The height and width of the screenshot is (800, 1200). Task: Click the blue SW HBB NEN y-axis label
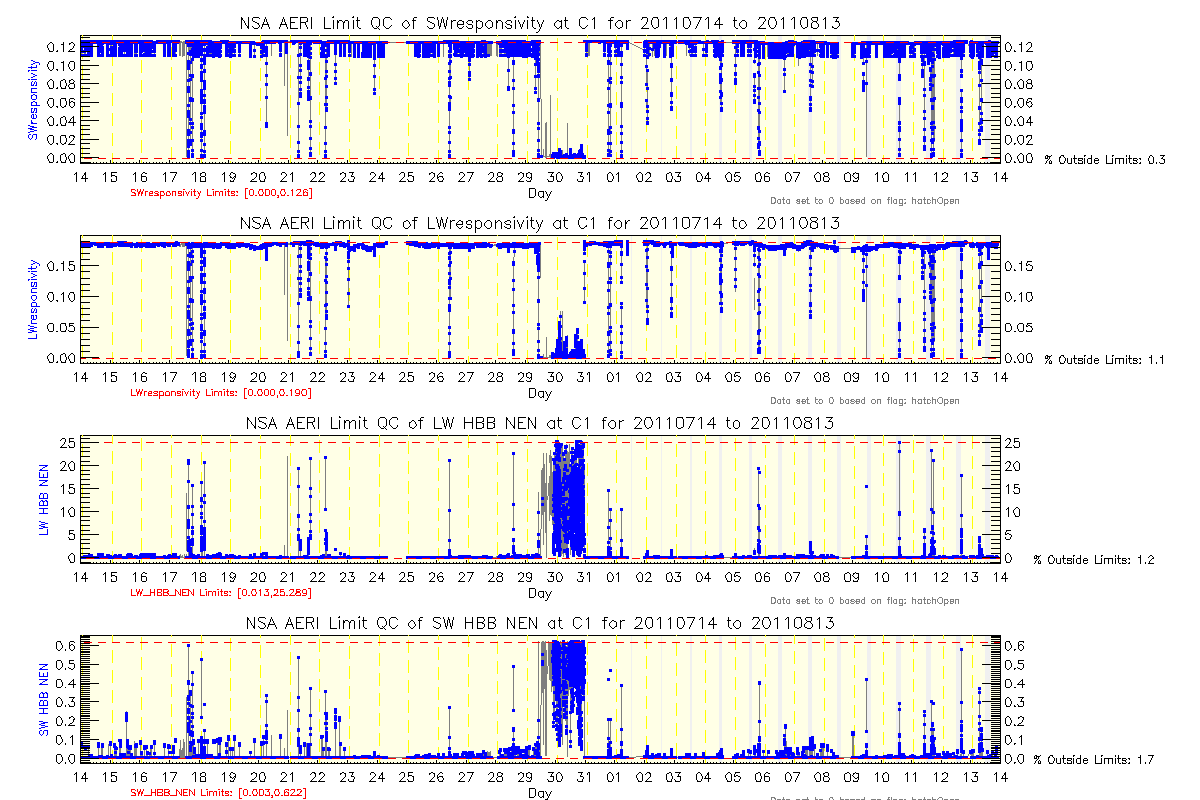tap(44, 699)
